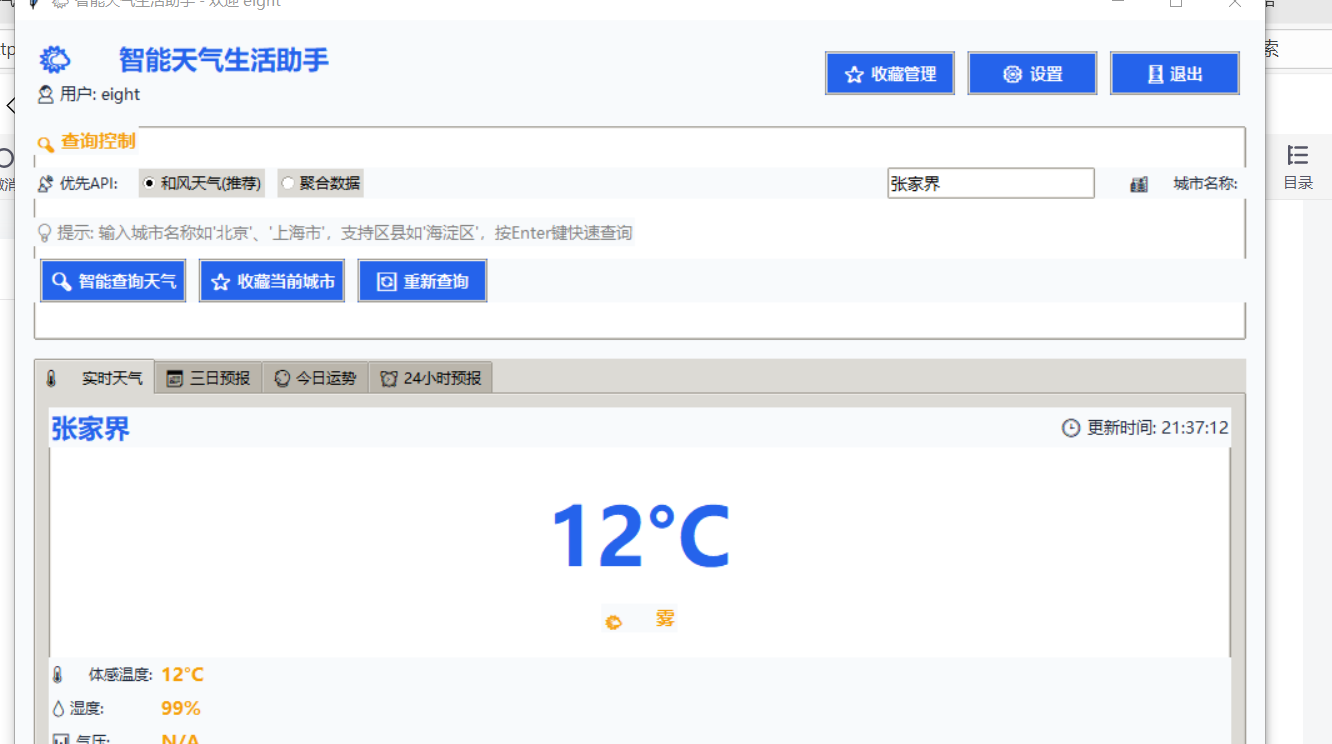Click the clock icon next to 更新时间
This screenshot has height=744, width=1332.
1069,427
